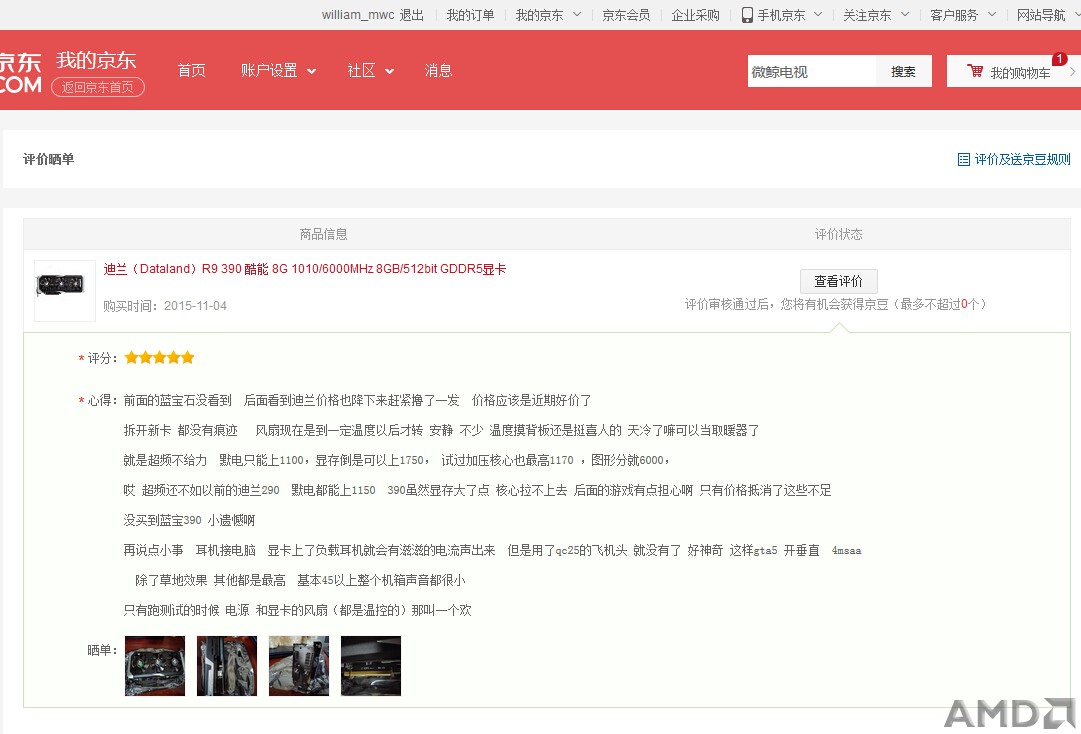
Task: Click the 商品信息 column header
Action: click(x=323, y=234)
